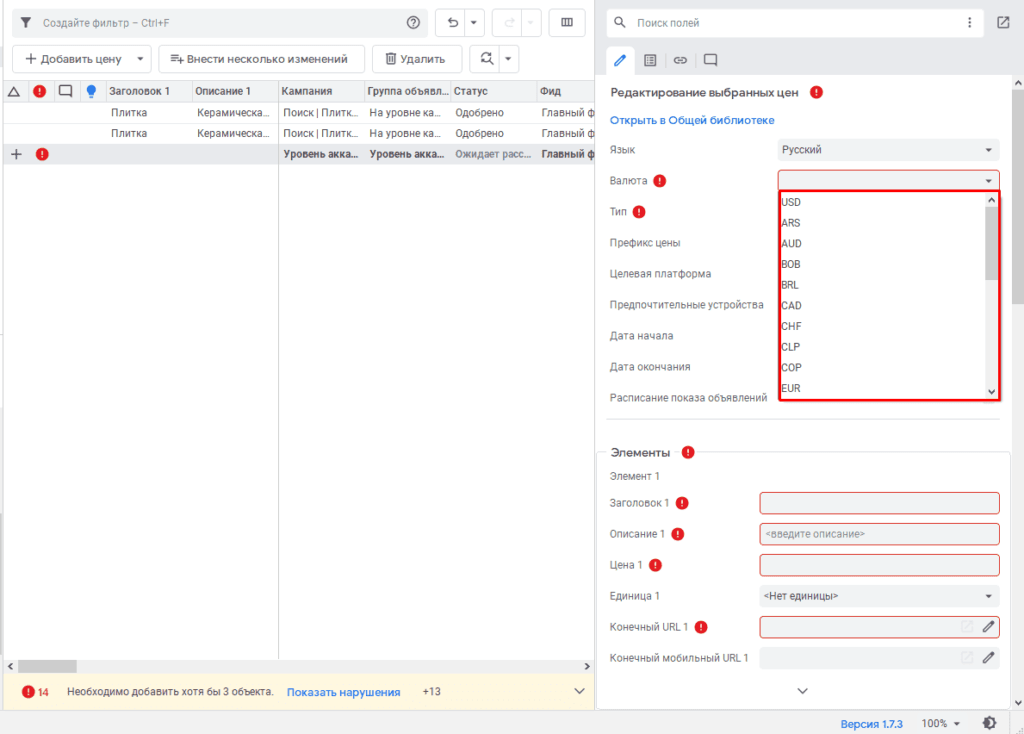Click the Группа объявл... column header
Screen dimensions: 1024x734
[x=408, y=91]
